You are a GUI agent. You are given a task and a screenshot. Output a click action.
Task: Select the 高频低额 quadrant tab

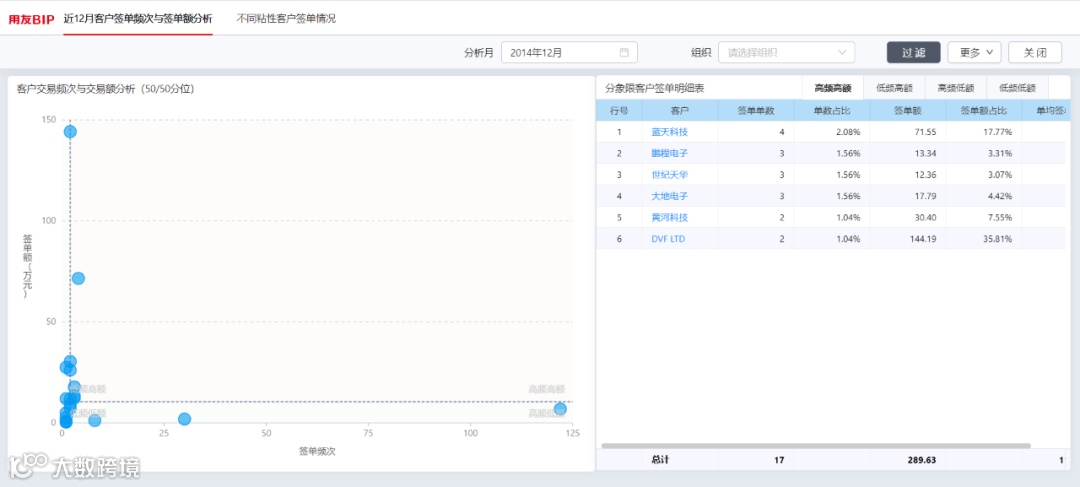coord(955,88)
